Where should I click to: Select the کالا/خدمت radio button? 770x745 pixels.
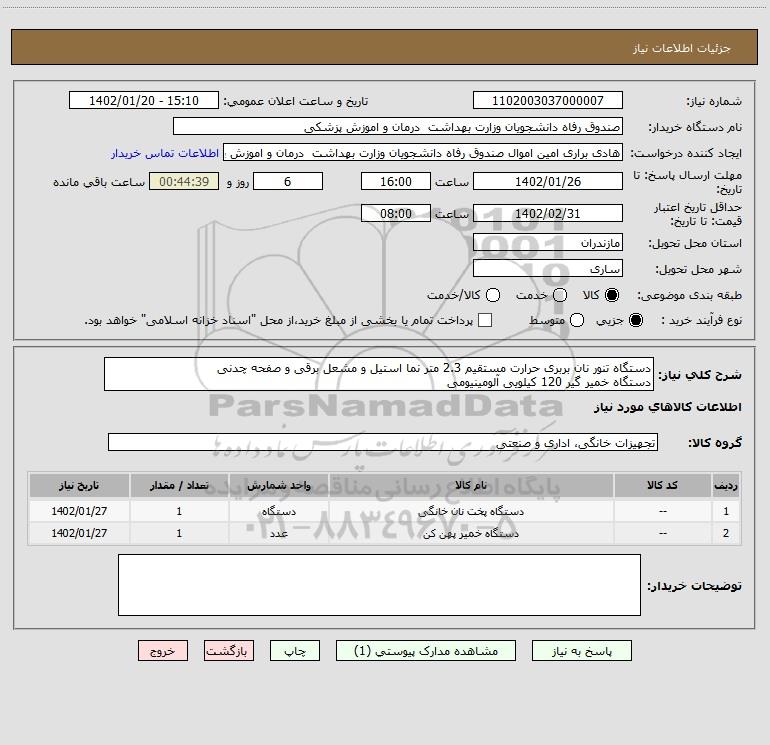pos(493,295)
